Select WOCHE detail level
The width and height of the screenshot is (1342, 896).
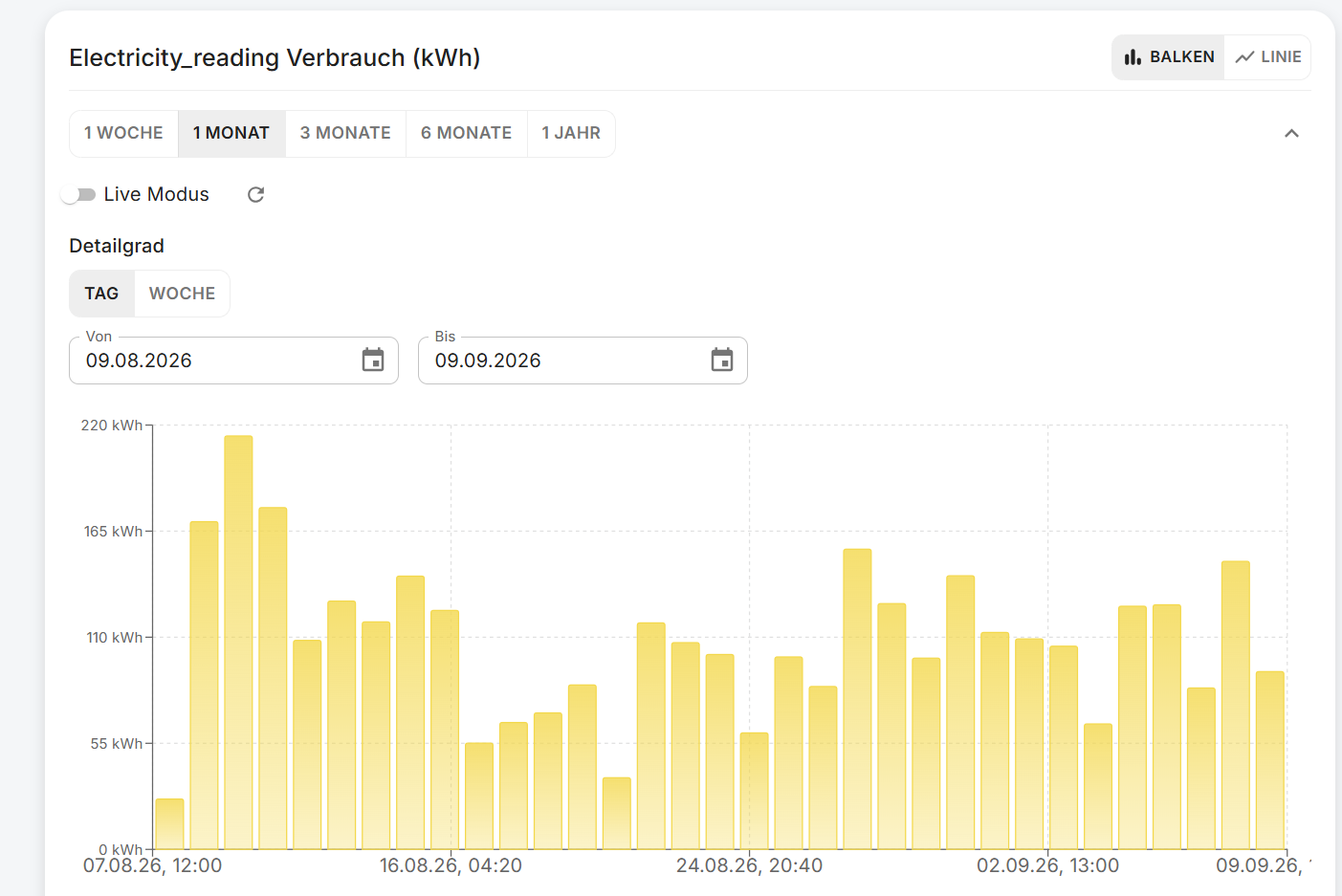pos(182,294)
